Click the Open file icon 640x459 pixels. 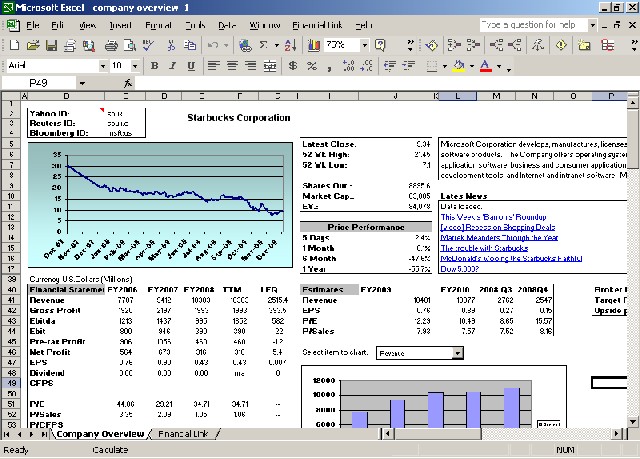click(x=33, y=45)
